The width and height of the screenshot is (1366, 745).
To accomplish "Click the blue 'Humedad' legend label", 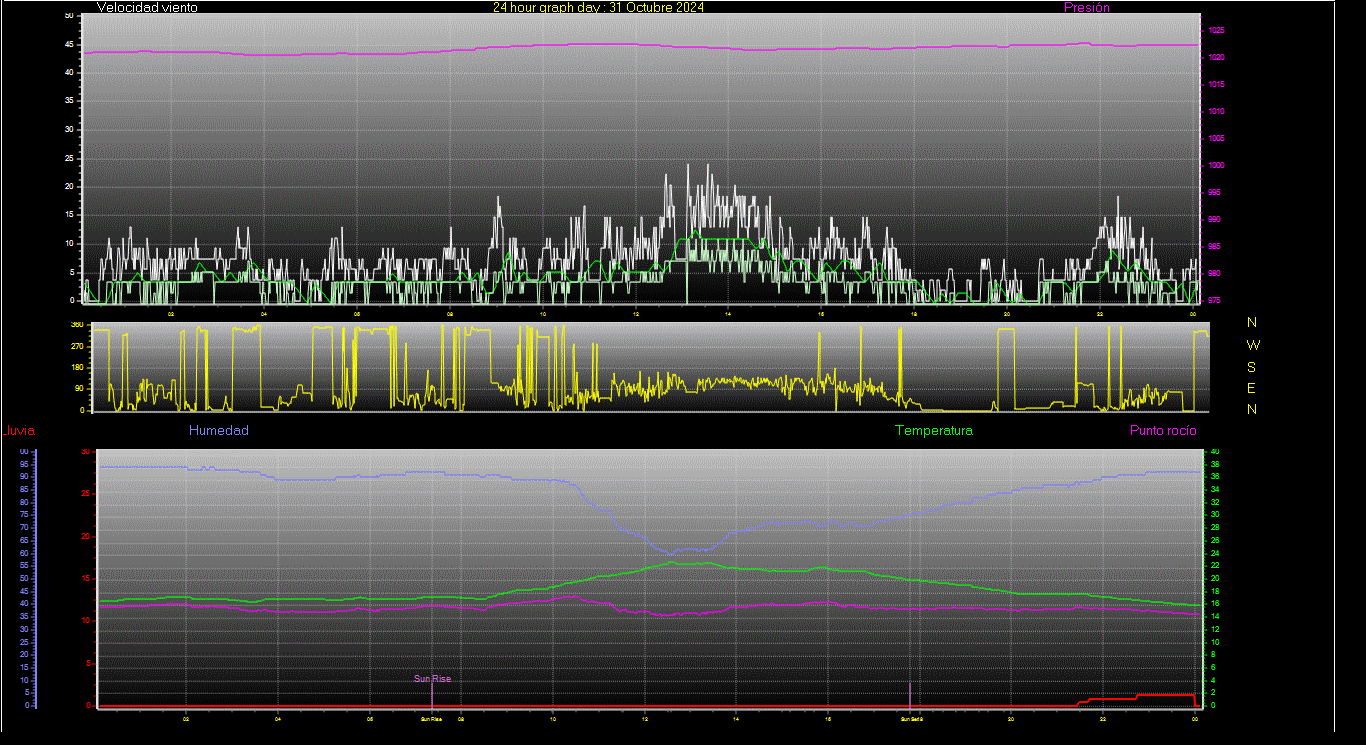I will tap(219, 431).
